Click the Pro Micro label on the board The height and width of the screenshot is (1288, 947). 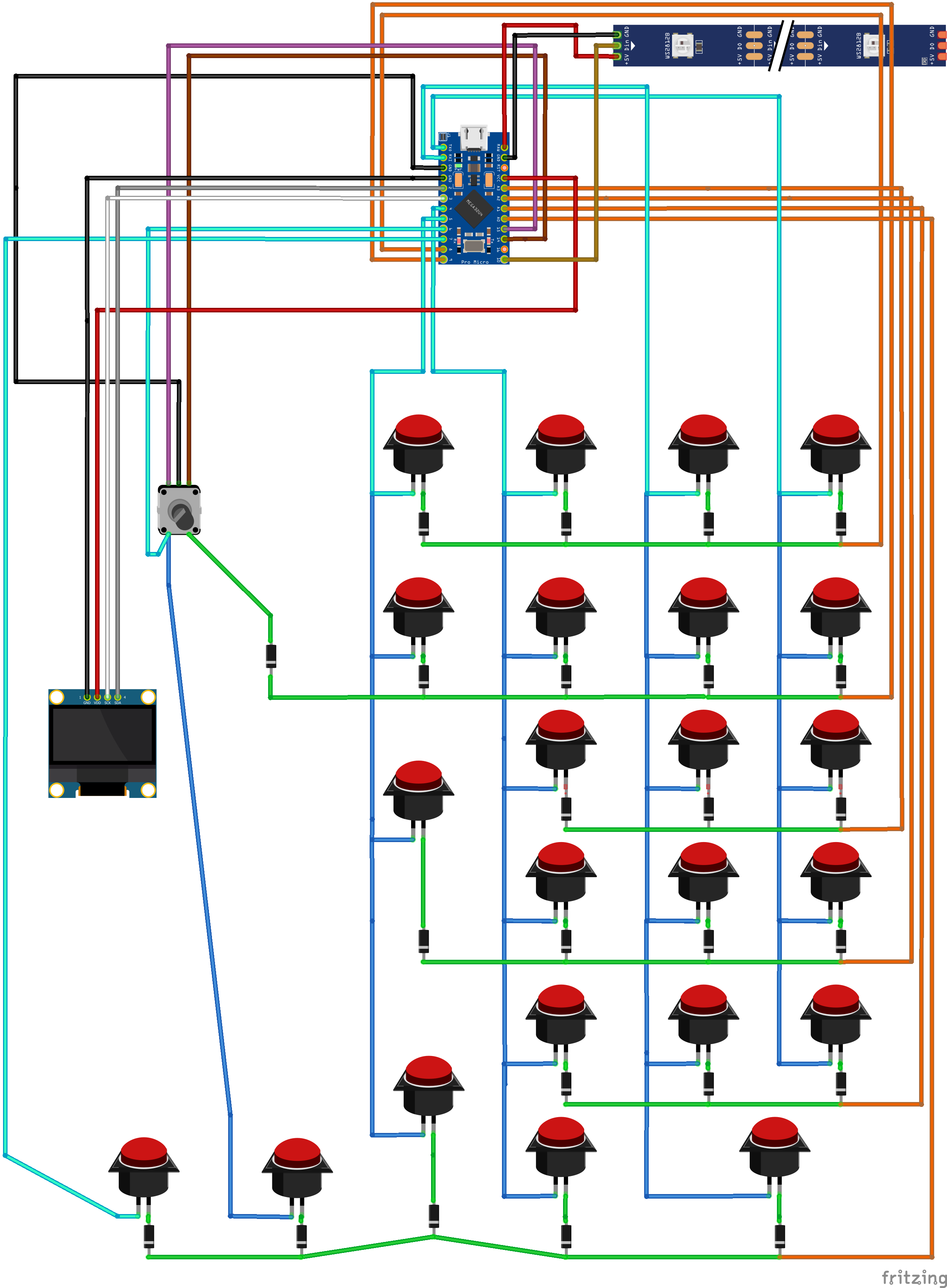click(475, 262)
